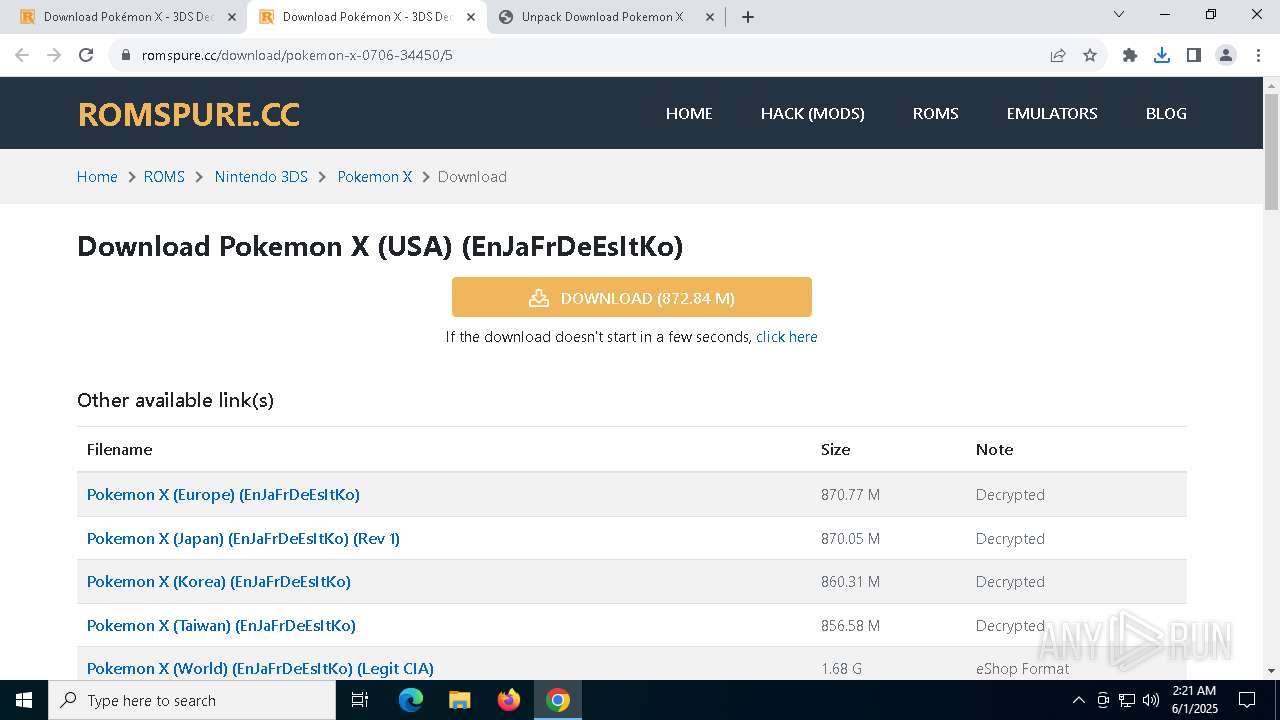This screenshot has height=720, width=1280.
Task: Open Pokemon X (Korea) download link
Action: (x=219, y=581)
